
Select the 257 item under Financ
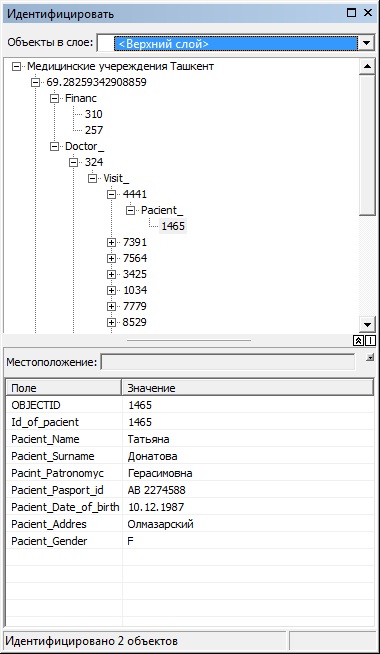93,130
